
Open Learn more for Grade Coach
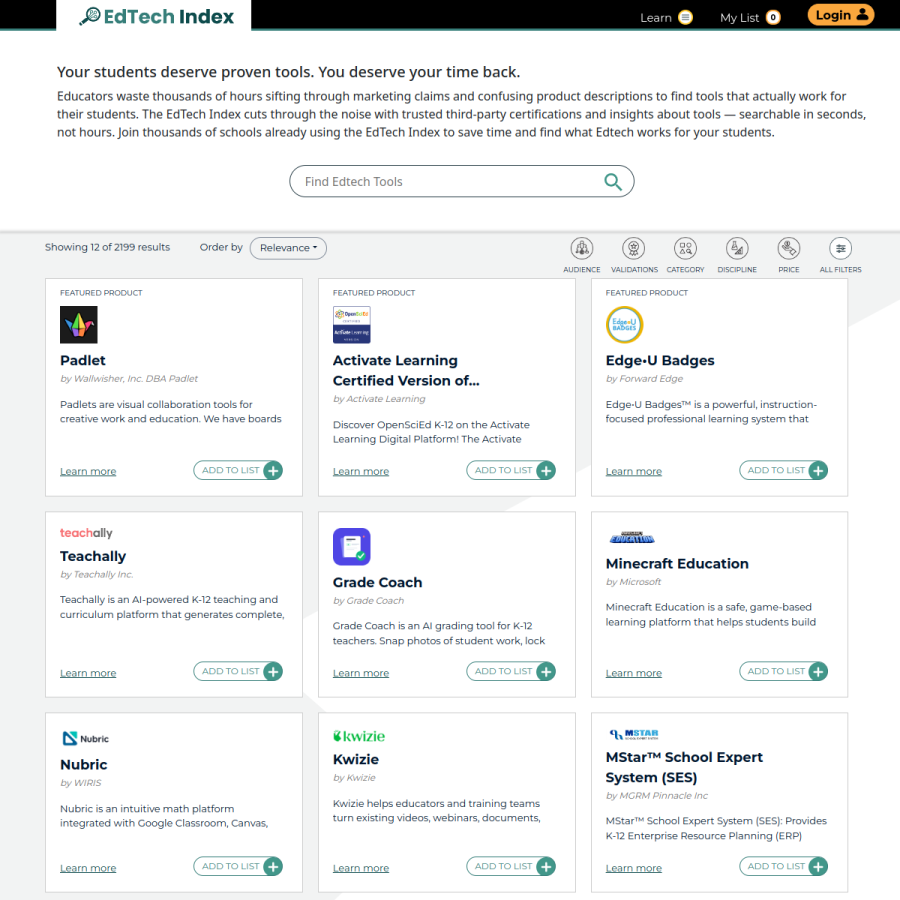point(361,673)
